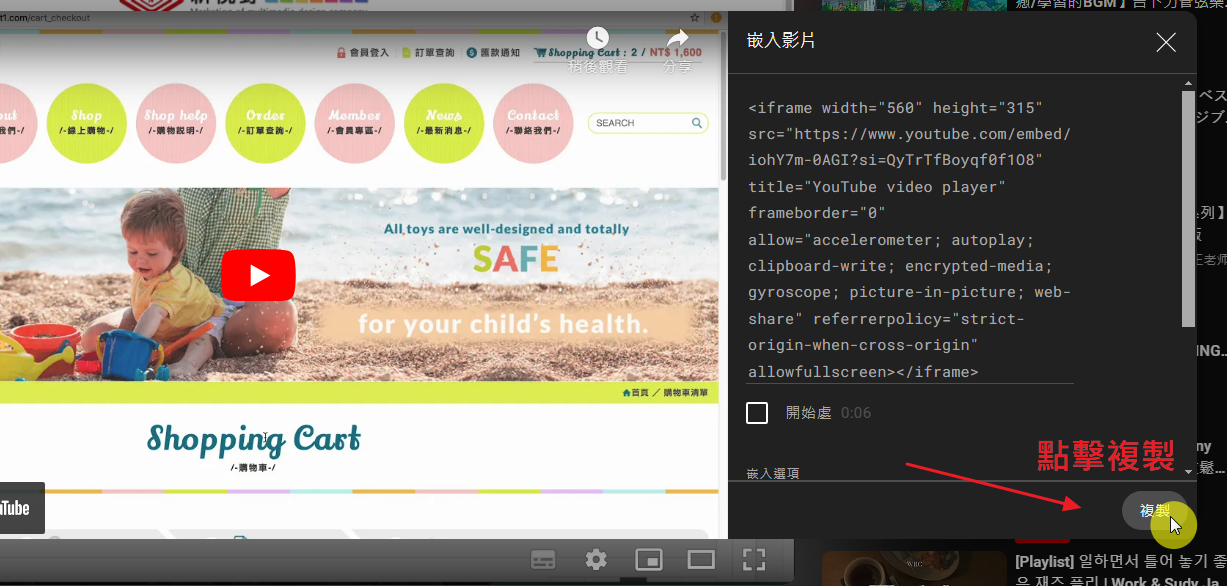The image size is (1227, 586).
Task: Click the 匯款通知 remittance notice link
Action: 500,53
